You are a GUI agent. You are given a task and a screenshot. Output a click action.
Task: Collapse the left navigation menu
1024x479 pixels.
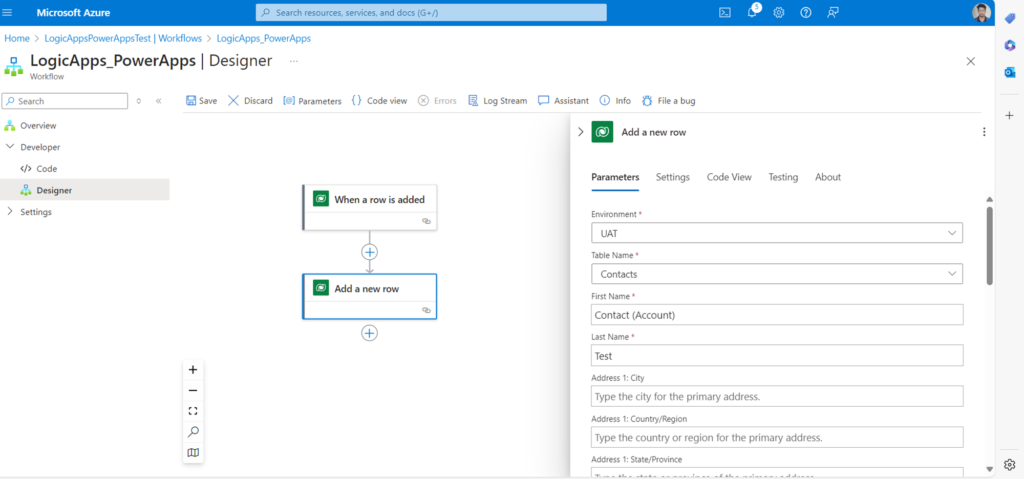pos(158,101)
